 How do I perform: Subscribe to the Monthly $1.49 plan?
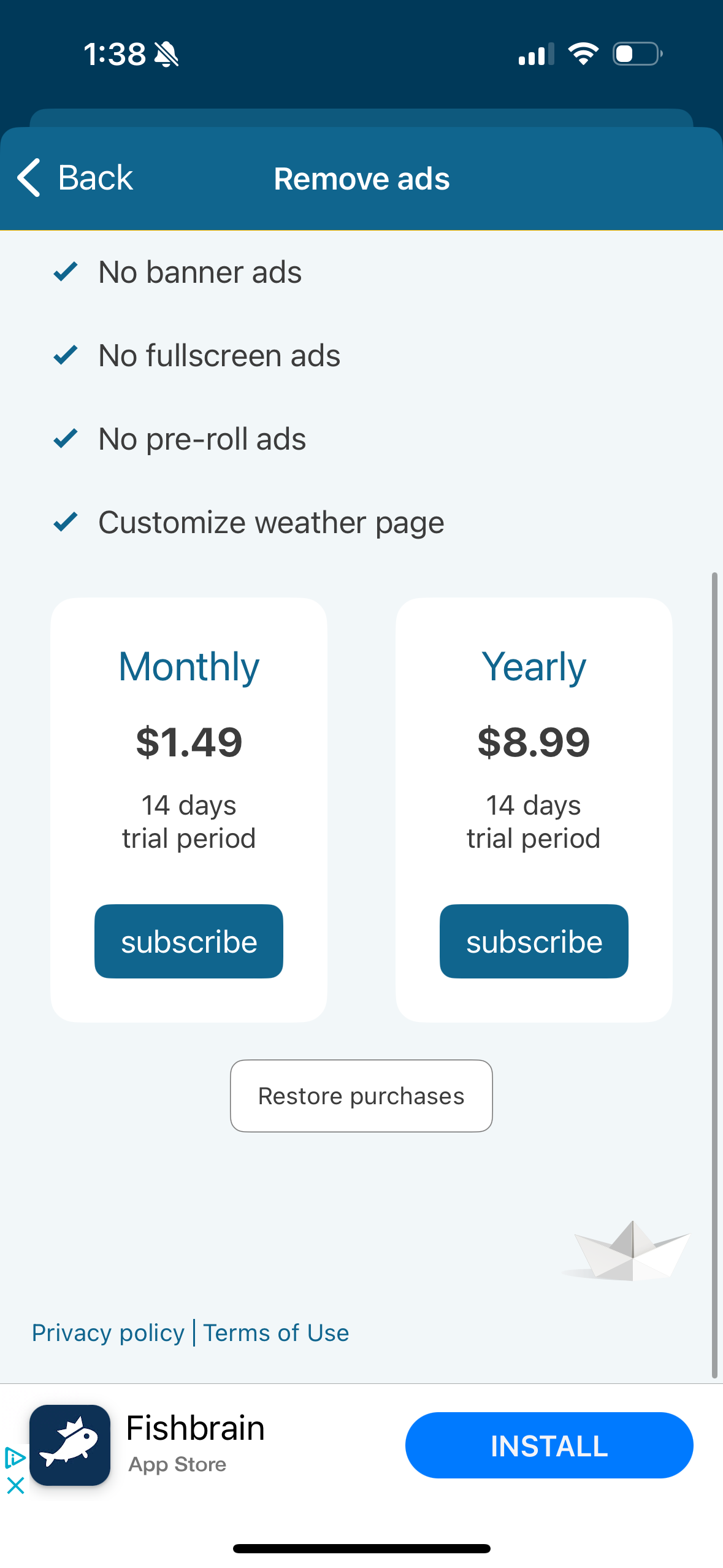[189, 941]
